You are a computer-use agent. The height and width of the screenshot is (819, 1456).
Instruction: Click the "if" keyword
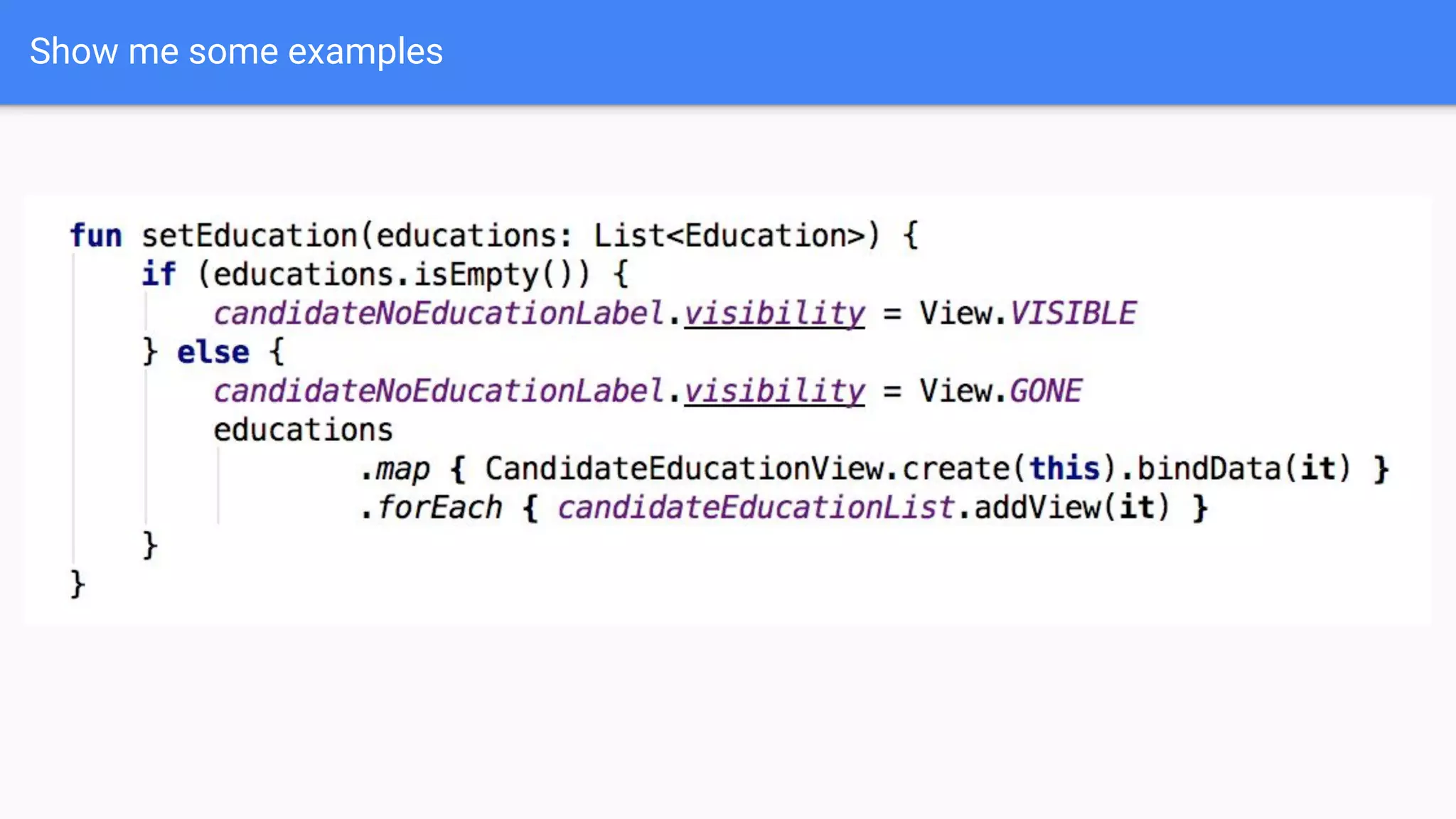[x=158, y=274]
